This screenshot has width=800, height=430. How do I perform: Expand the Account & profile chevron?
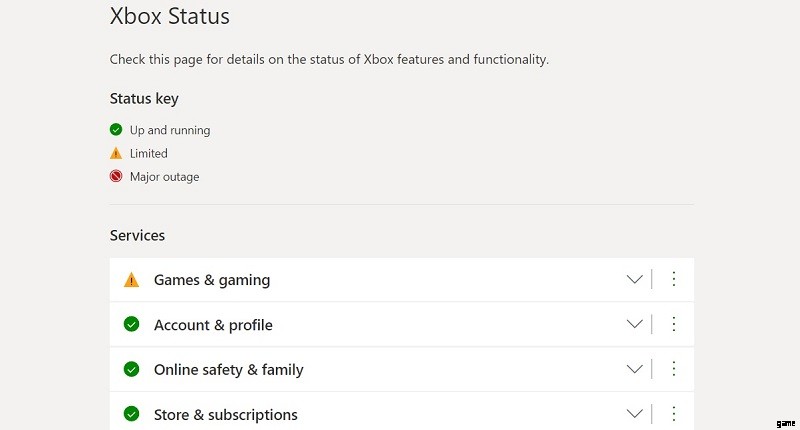[634, 324]
